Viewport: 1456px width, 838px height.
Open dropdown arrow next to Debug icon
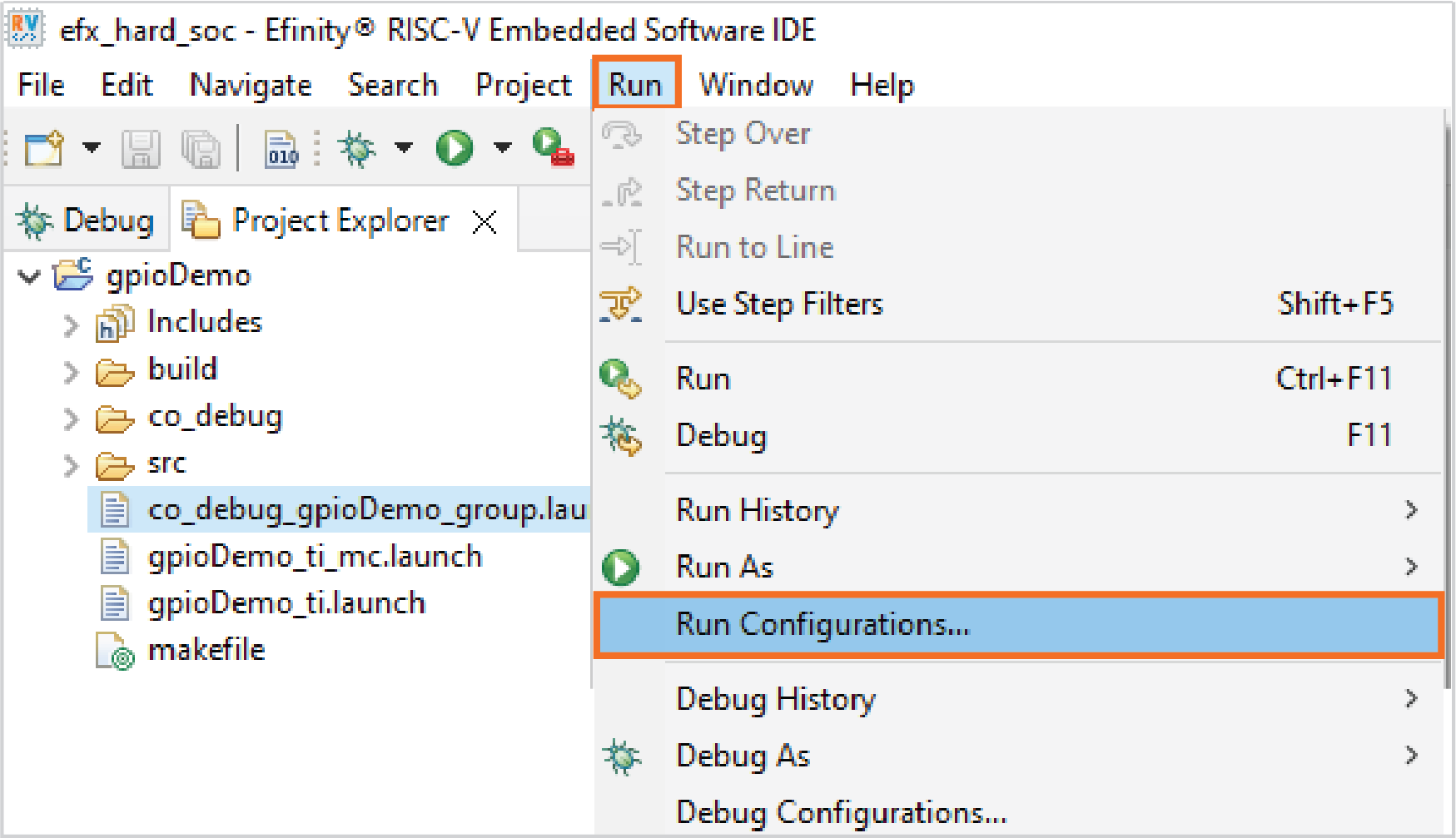click(x=404, y=148)
